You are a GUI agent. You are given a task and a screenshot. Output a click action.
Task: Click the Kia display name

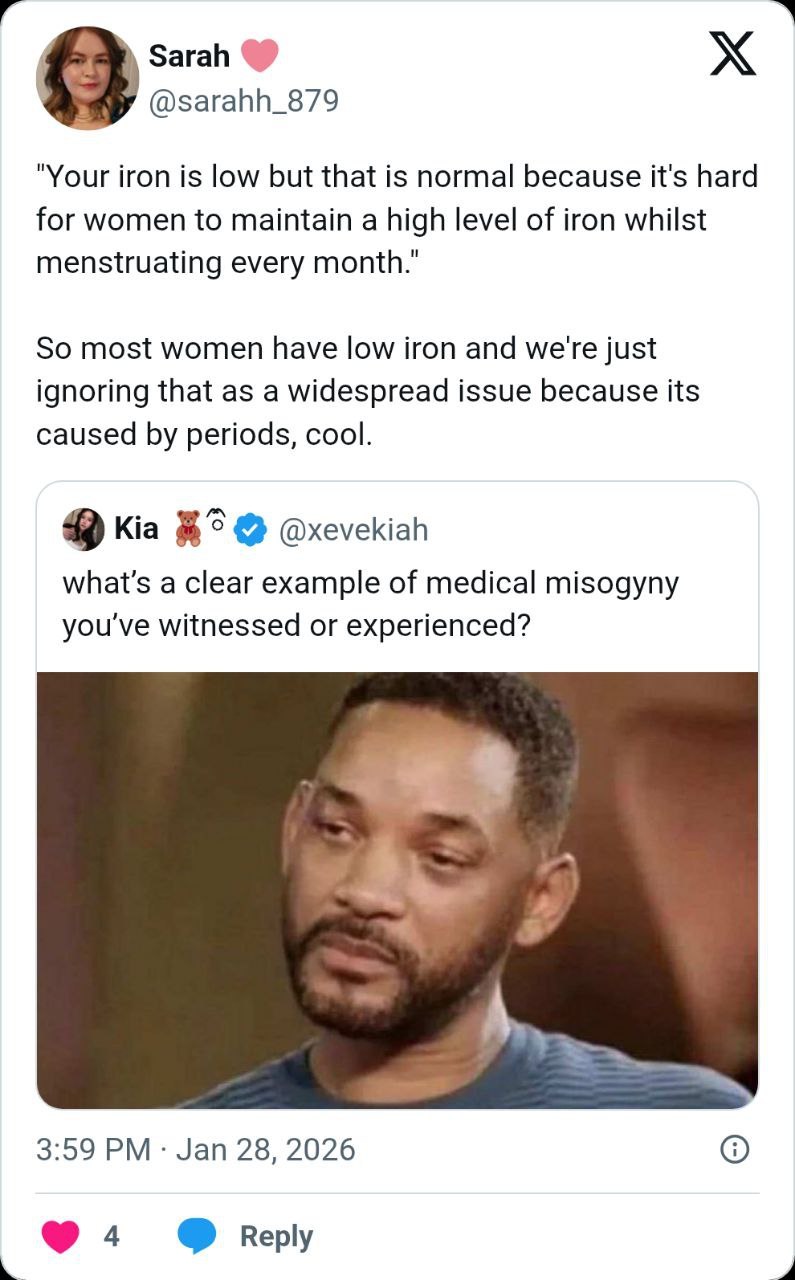(x=136, y=528)
